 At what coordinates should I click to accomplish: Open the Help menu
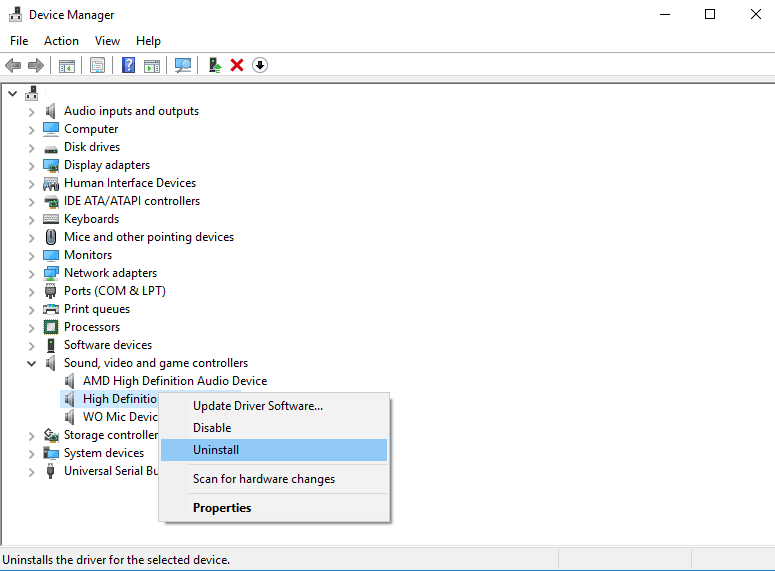(148, 41)
